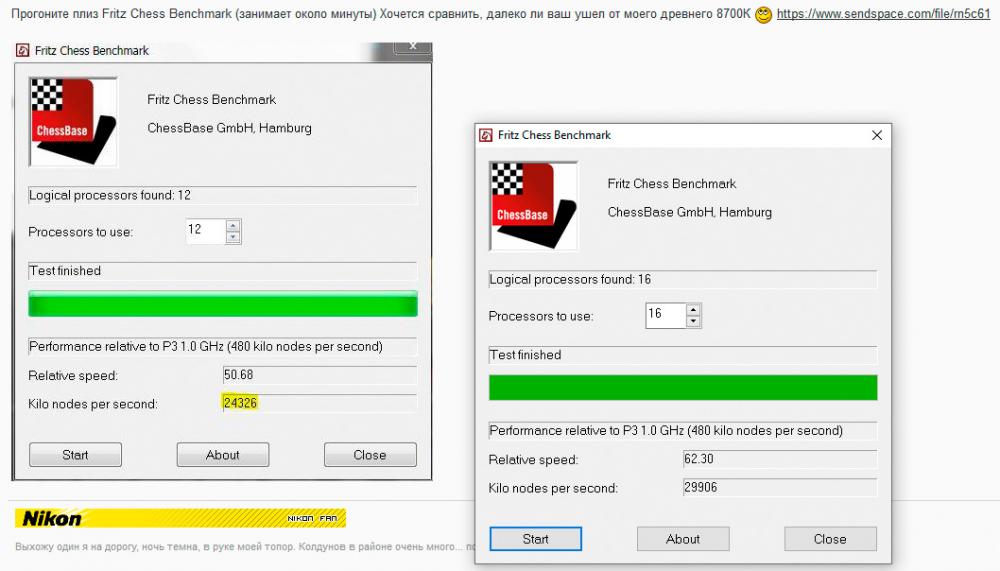The height and width of the screenshot is (571, 1000).
Task: Start the benchmark in the right window
Action: coord(536,539)
